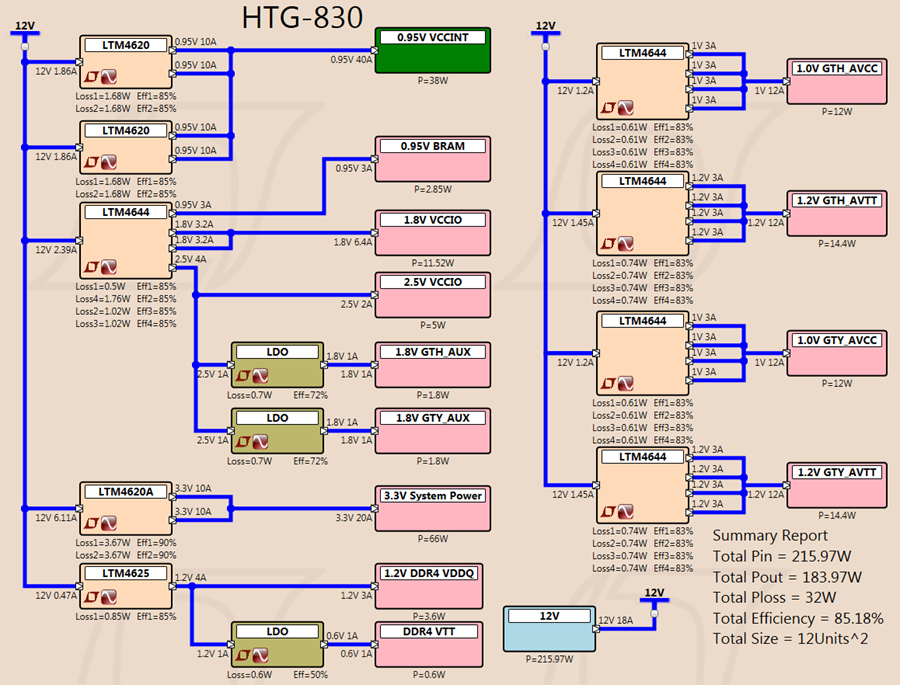Select the 1.2V DDR4 VDDQ load block

click(x=429, y=586)
